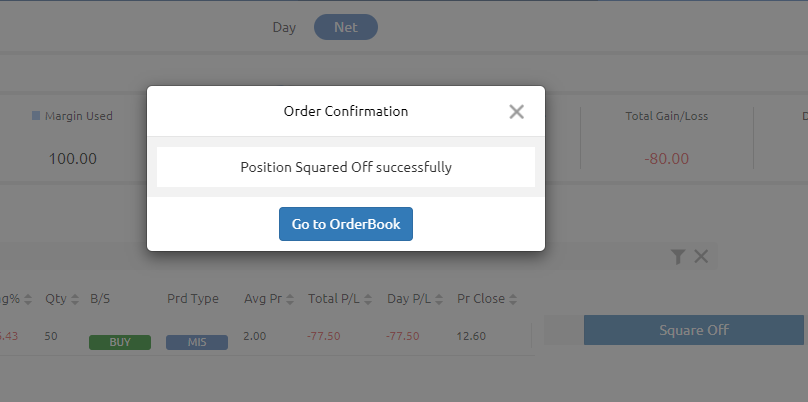
Task: Sort by Pr Close column arrows
Action: pyautogui.click(x=513, y=299)
